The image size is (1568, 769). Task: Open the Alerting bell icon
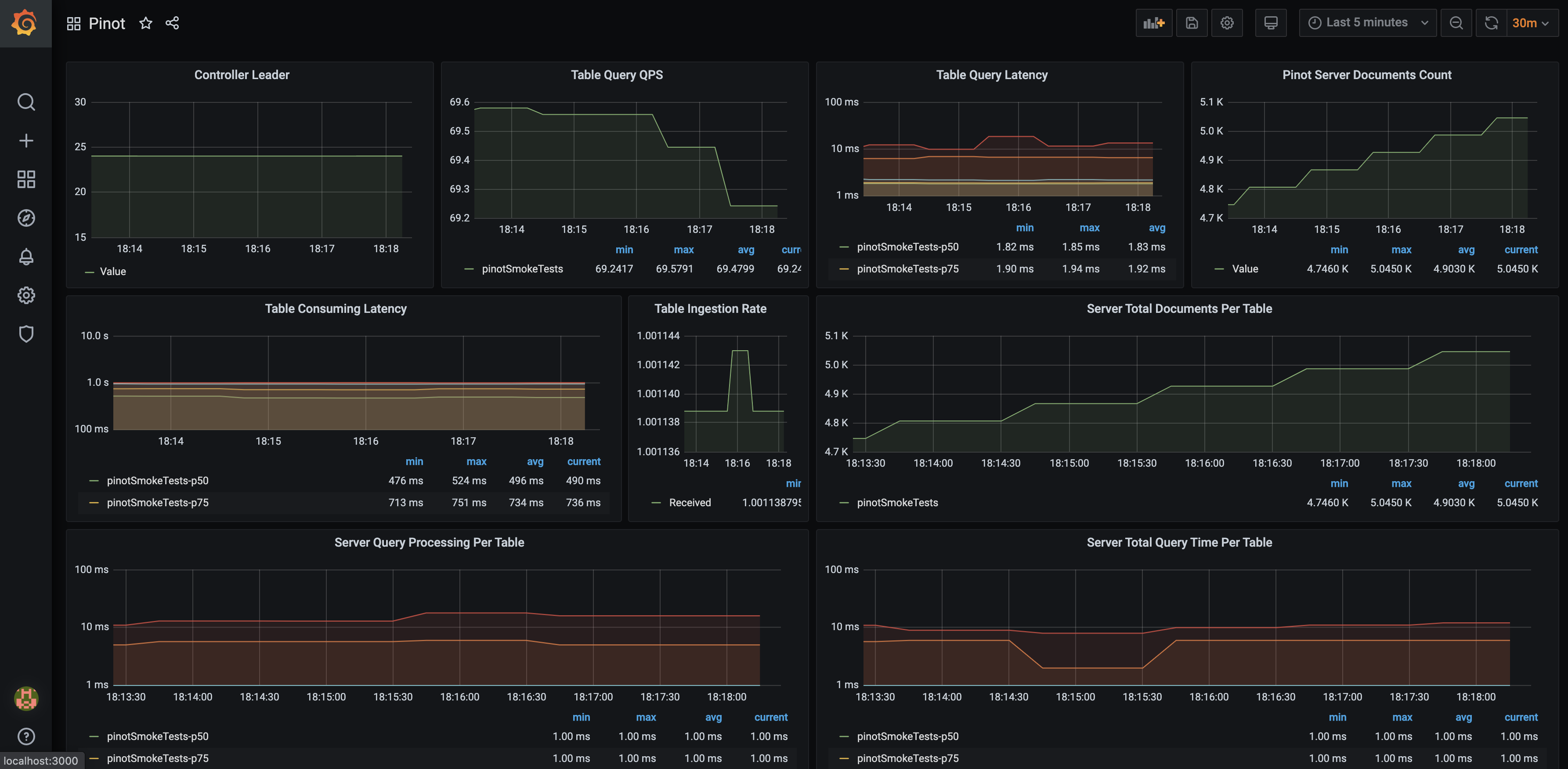25,256
